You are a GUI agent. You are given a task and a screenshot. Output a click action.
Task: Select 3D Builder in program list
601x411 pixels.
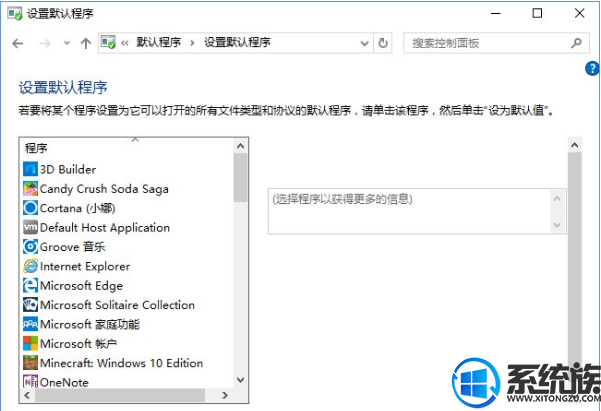point(68,169)
